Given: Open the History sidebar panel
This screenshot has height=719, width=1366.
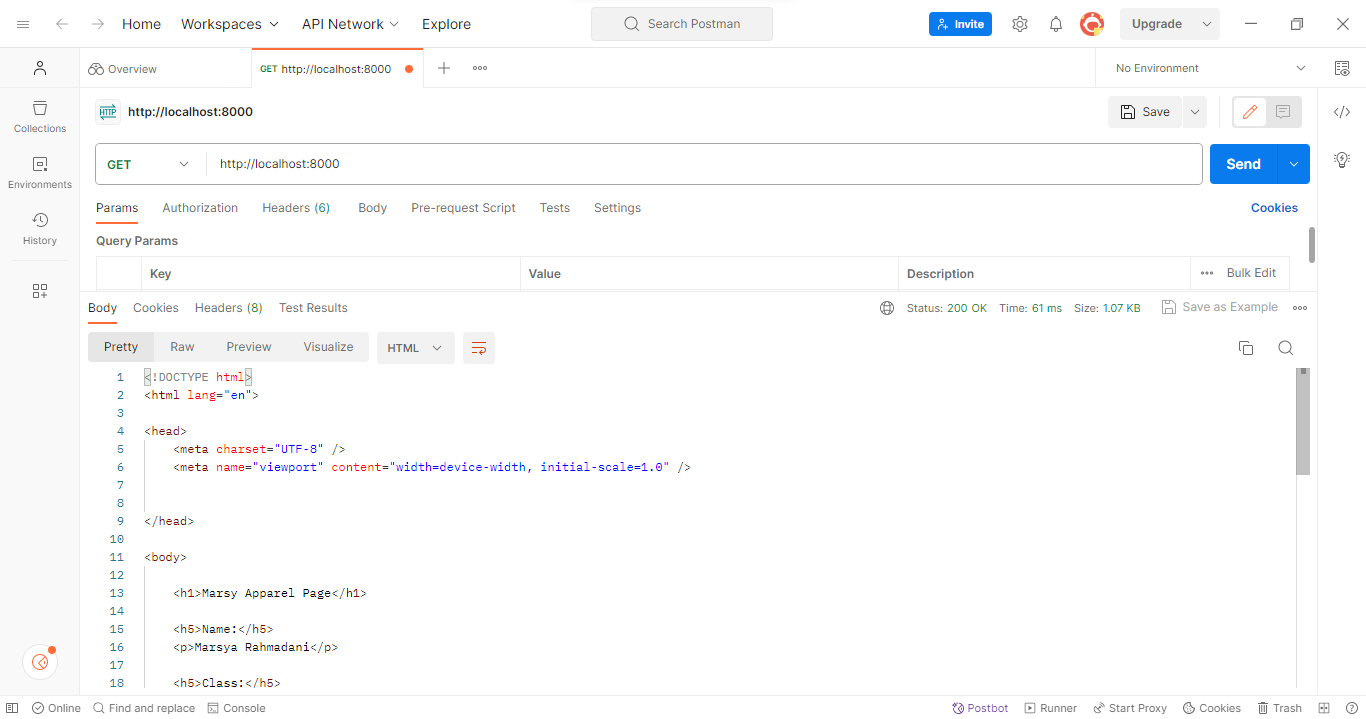Looking at the screenshot, I should click(x=39, y=228).
